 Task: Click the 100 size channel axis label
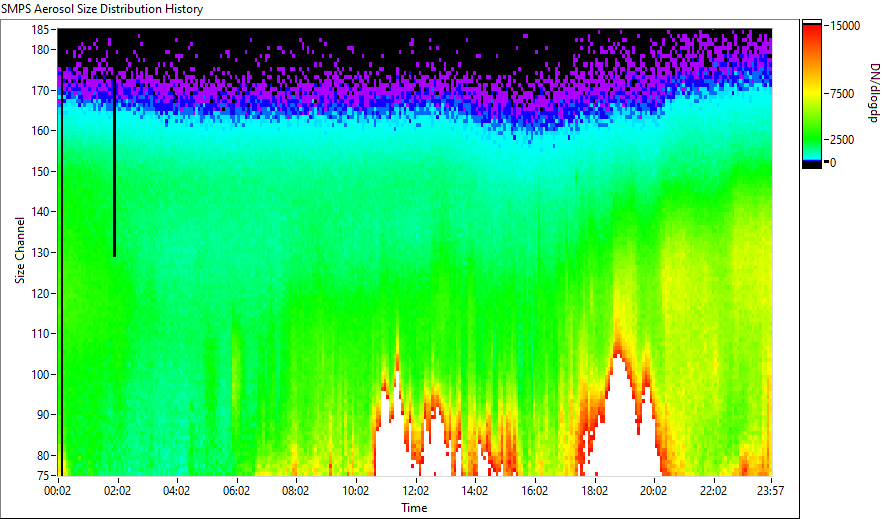pyautogui.click(x=39, y=374)
